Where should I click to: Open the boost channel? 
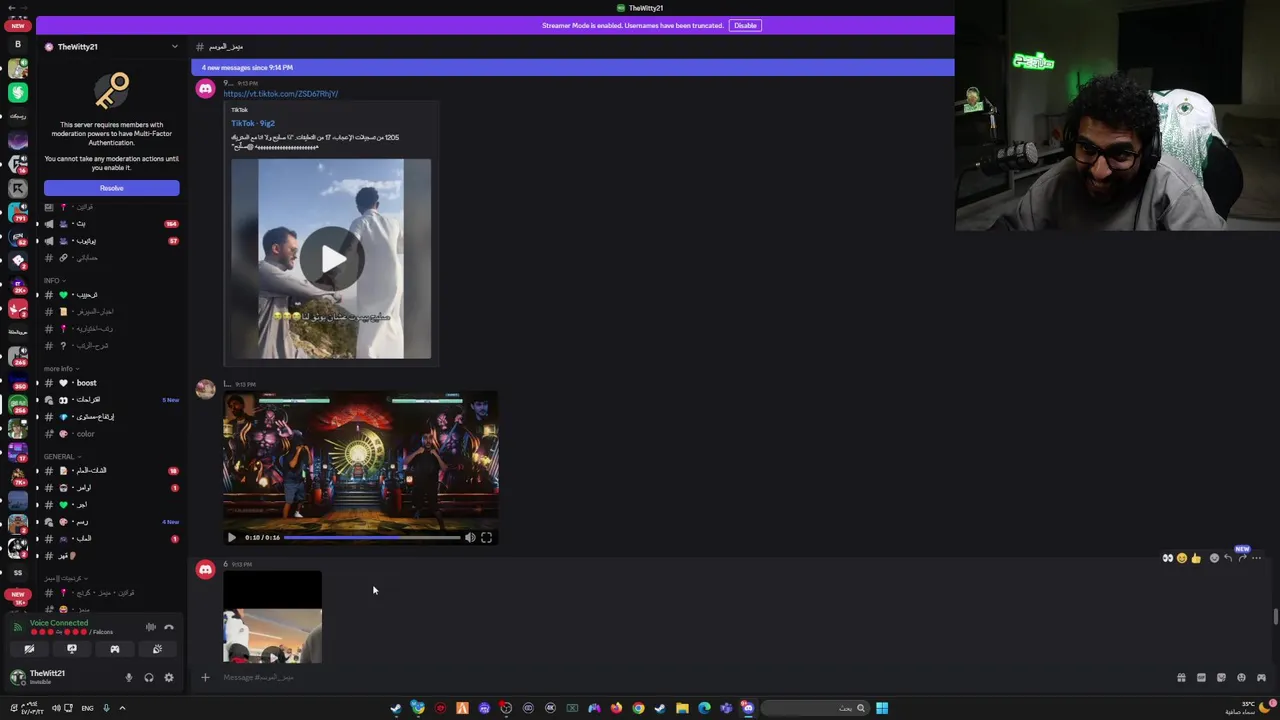click(x=110, y=383)
